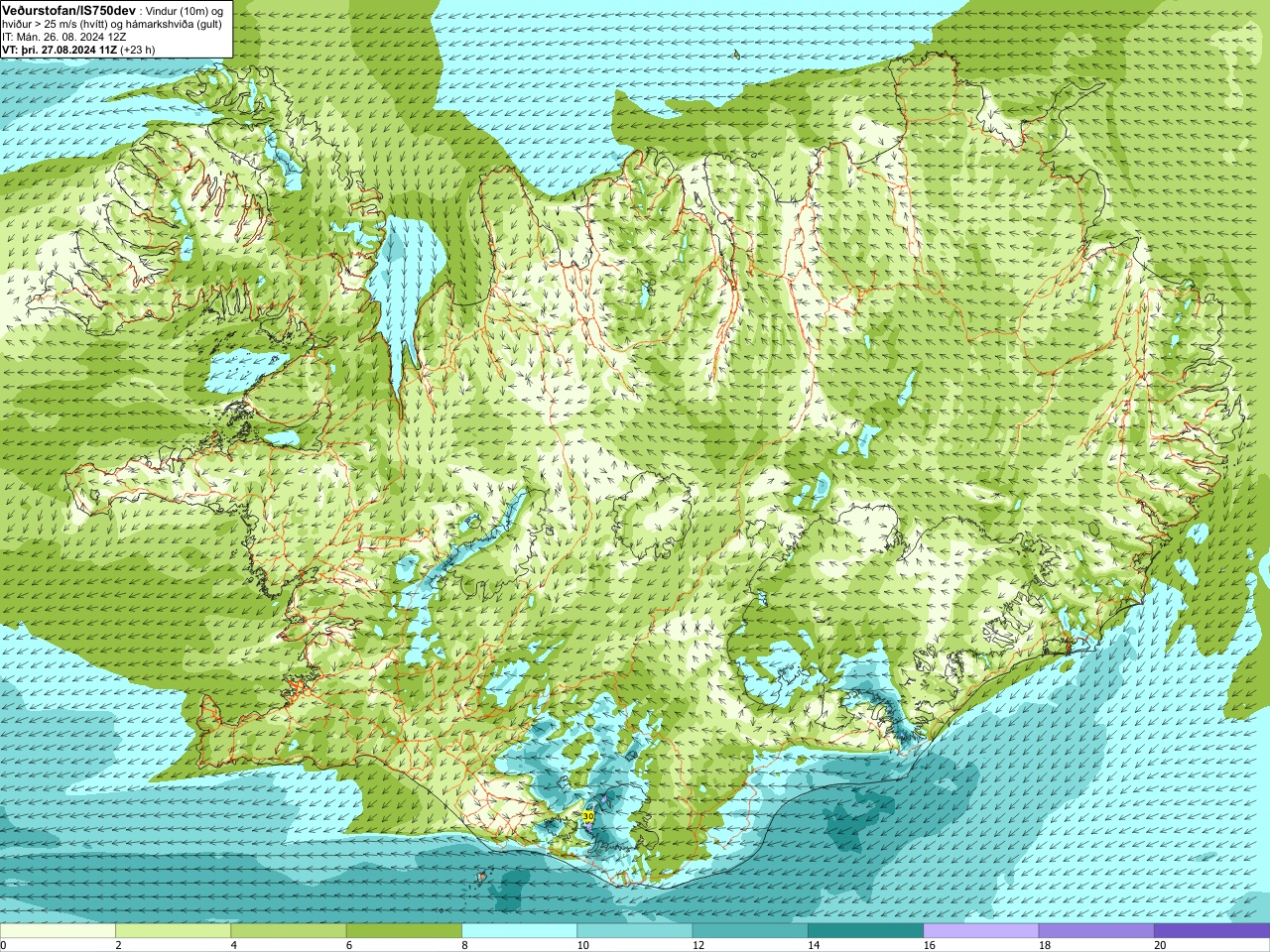Click the legend scale label '10'
This screenshot has height=952, width=1270.
point(582,945)
